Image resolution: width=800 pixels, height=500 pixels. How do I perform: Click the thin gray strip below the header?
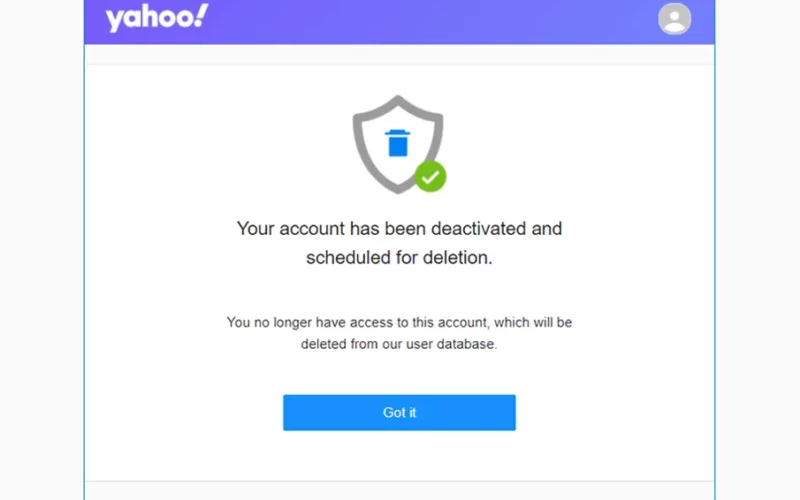tap(399, 54)
